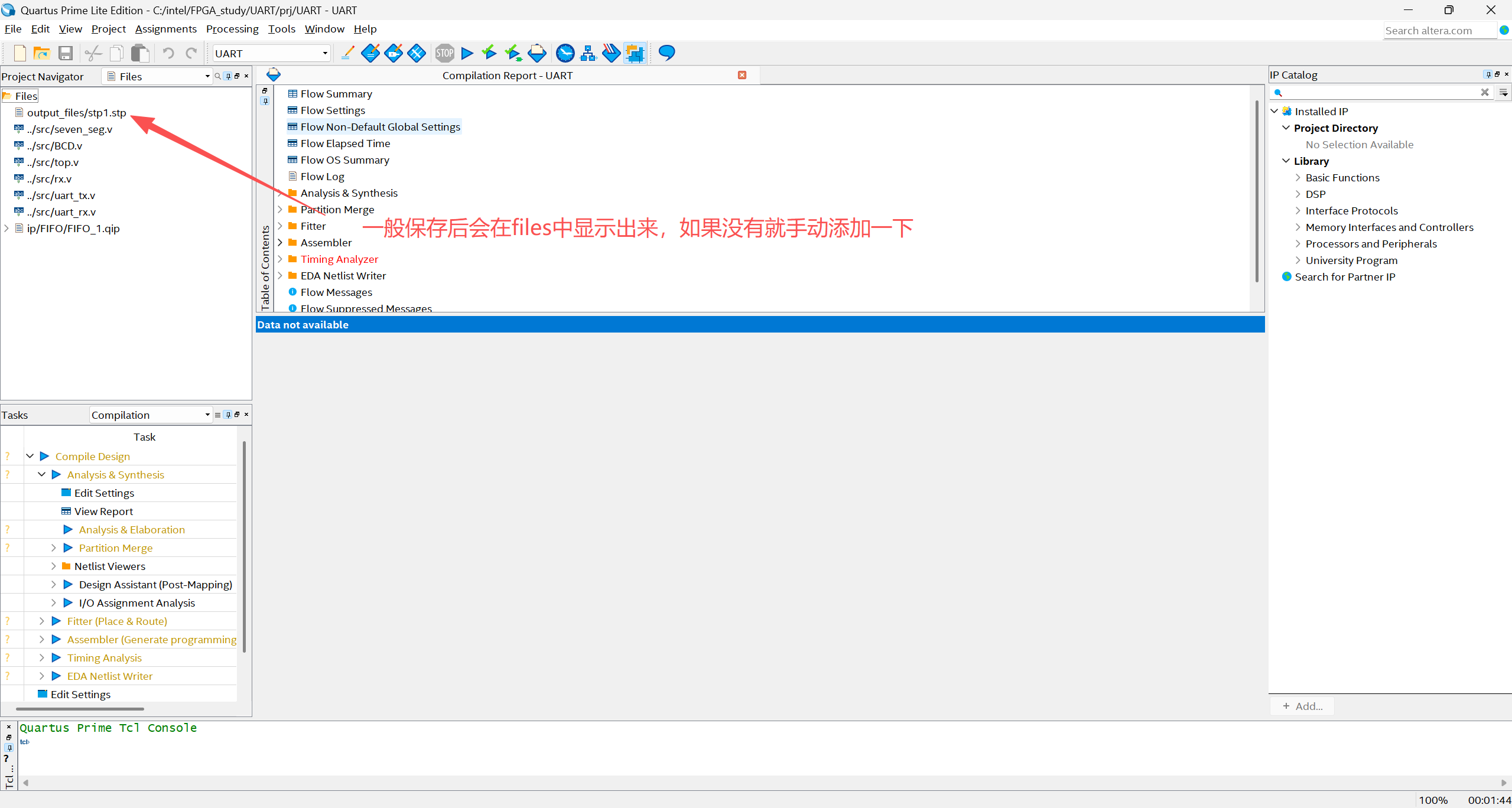
Task: Open the Project menu
Action: 109,29
